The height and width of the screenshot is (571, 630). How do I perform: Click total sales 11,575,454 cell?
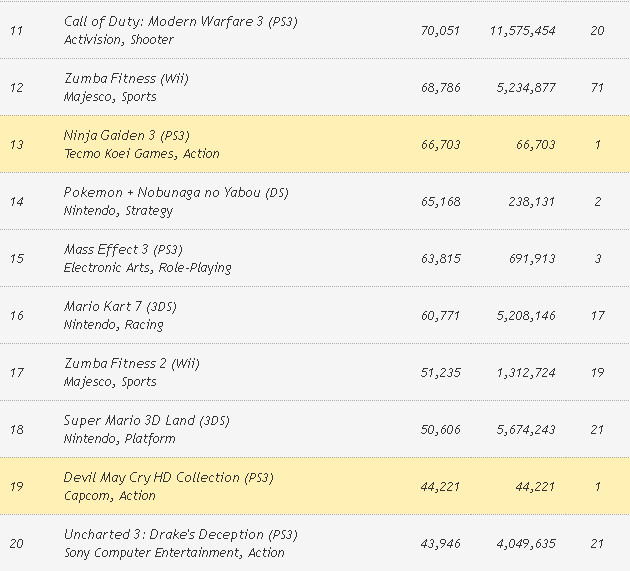click(x=522, y=31)
